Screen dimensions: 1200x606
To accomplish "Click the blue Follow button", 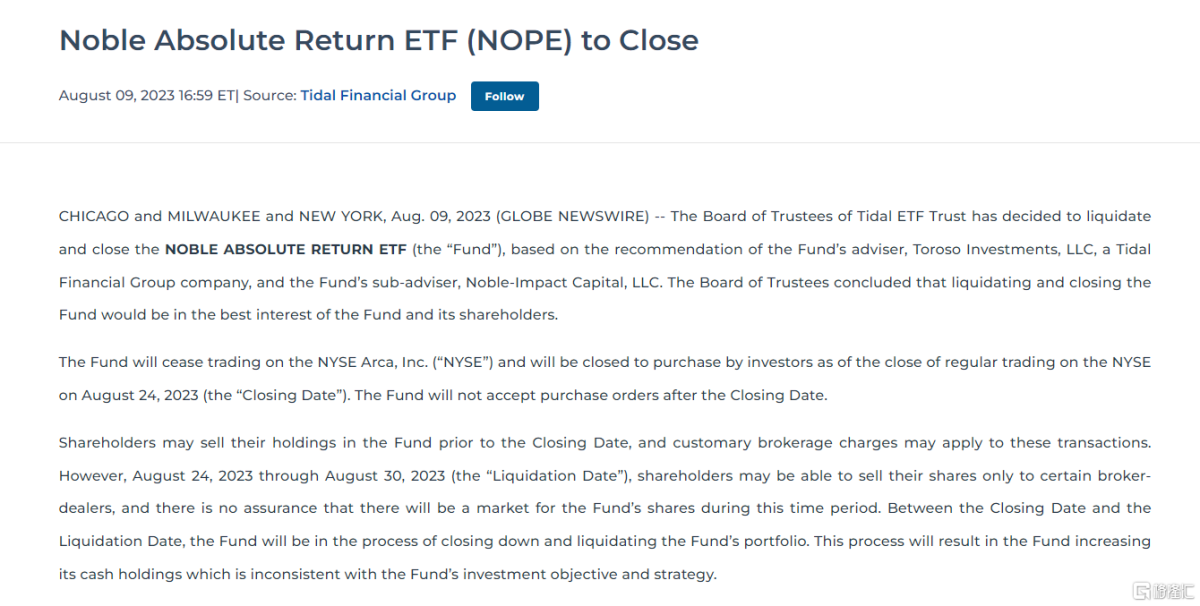I will pyautogui.click(x=505, y=96).
